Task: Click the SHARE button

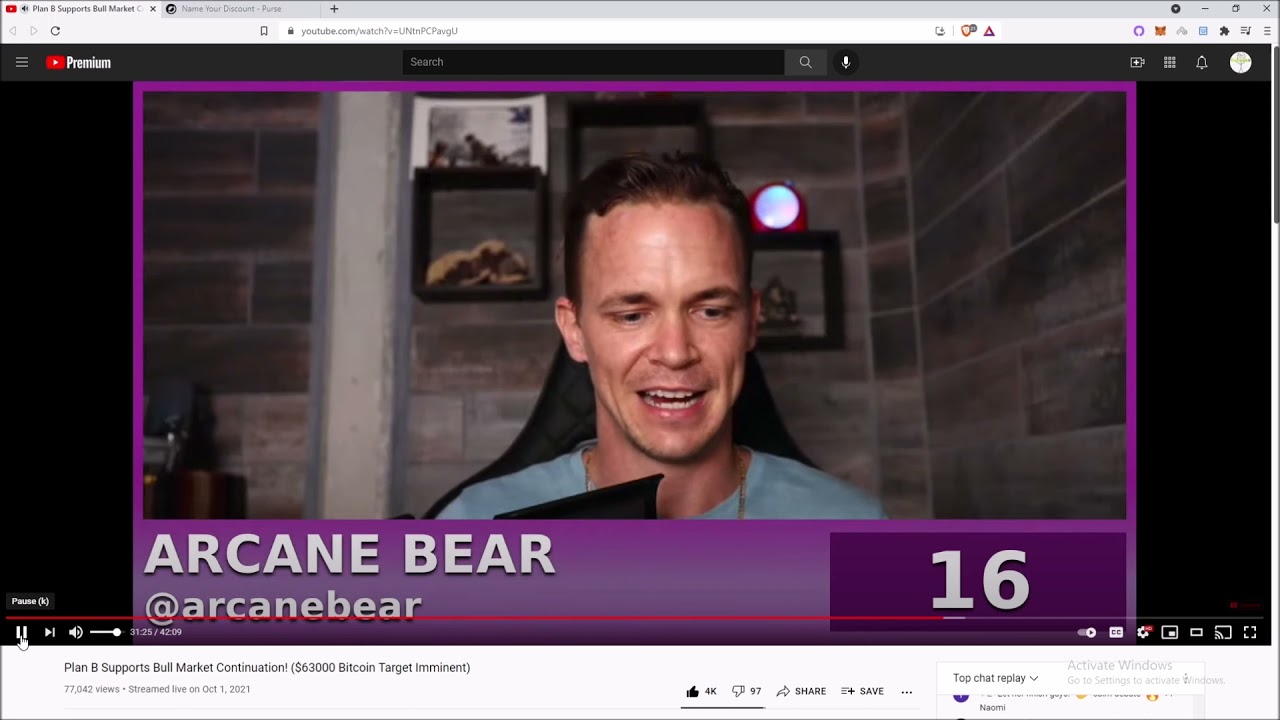Action: click(801, 691)
